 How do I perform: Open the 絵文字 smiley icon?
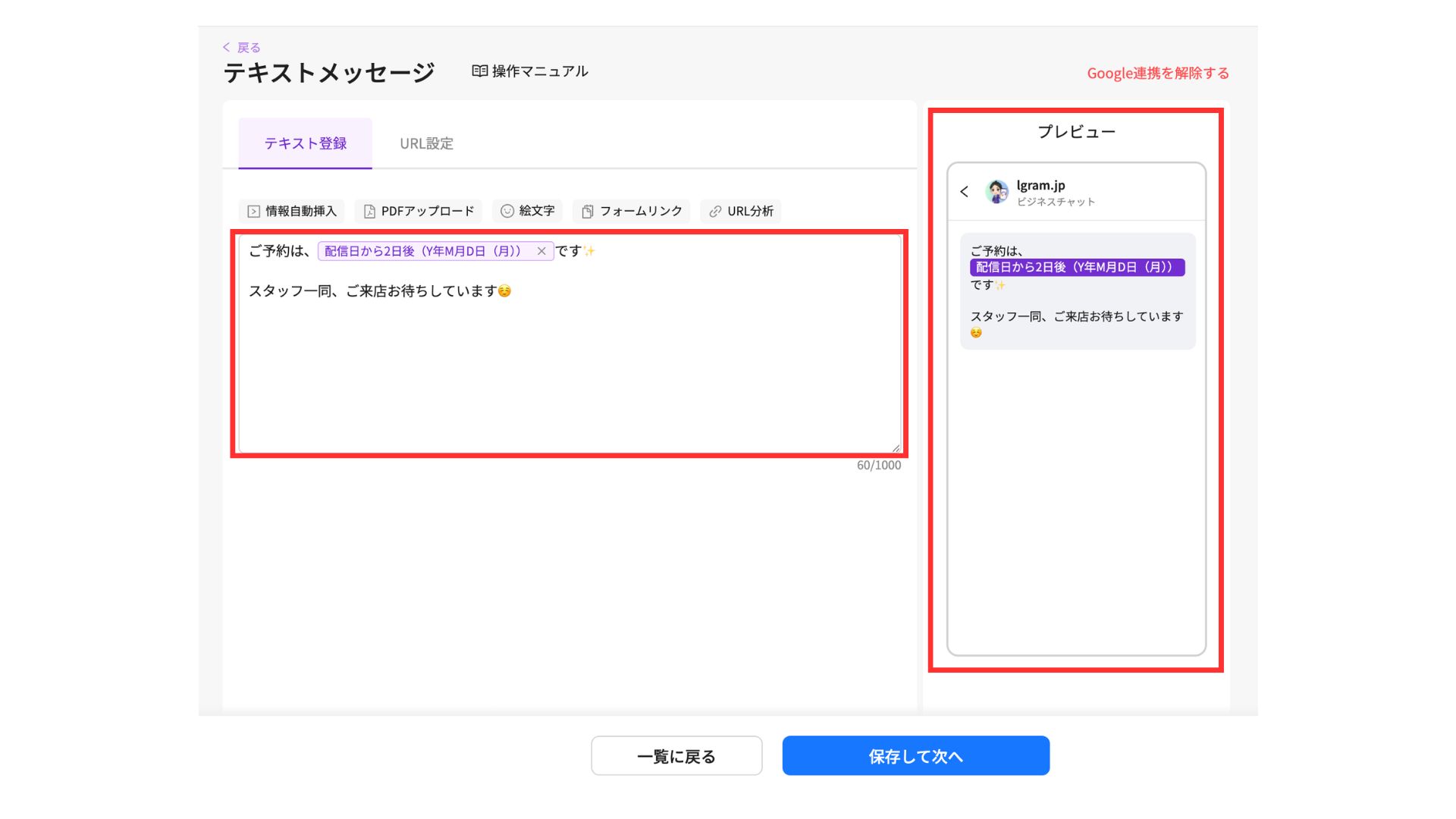[x=507, y=211]
